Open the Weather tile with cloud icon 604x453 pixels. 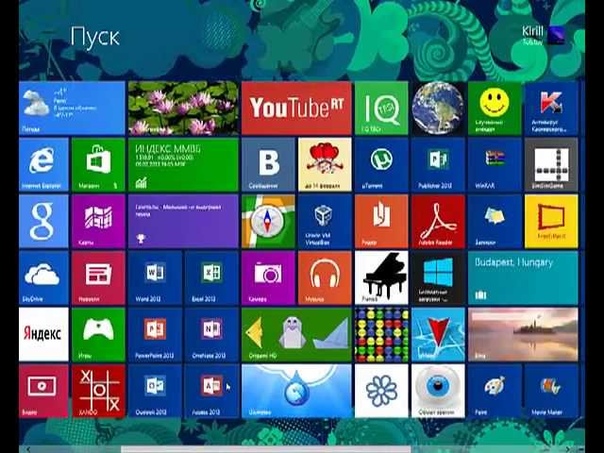tap(72, 108)
